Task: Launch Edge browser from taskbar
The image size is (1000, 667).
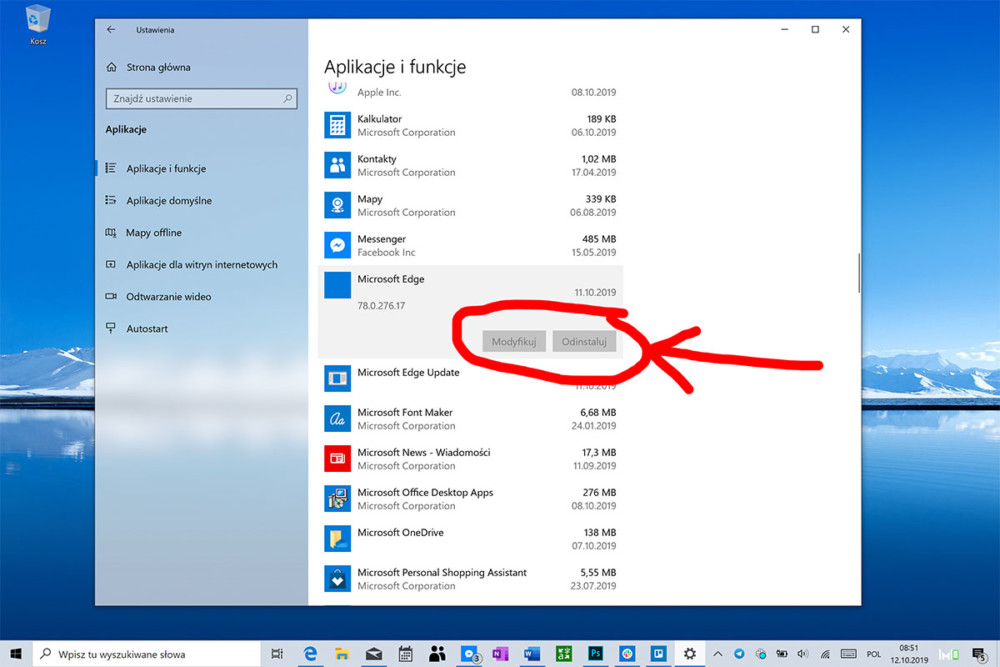Action: coord(310,654)
